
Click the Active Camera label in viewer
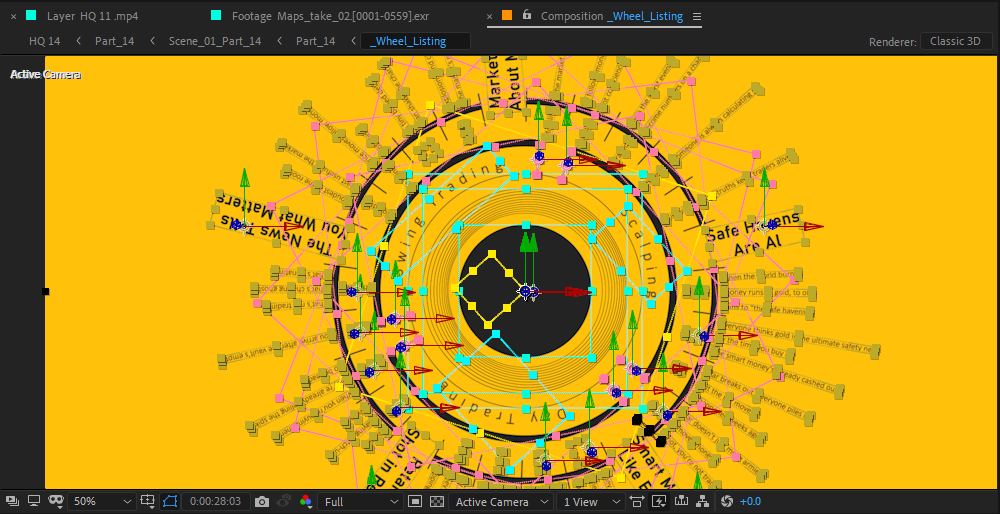point(45,75)
